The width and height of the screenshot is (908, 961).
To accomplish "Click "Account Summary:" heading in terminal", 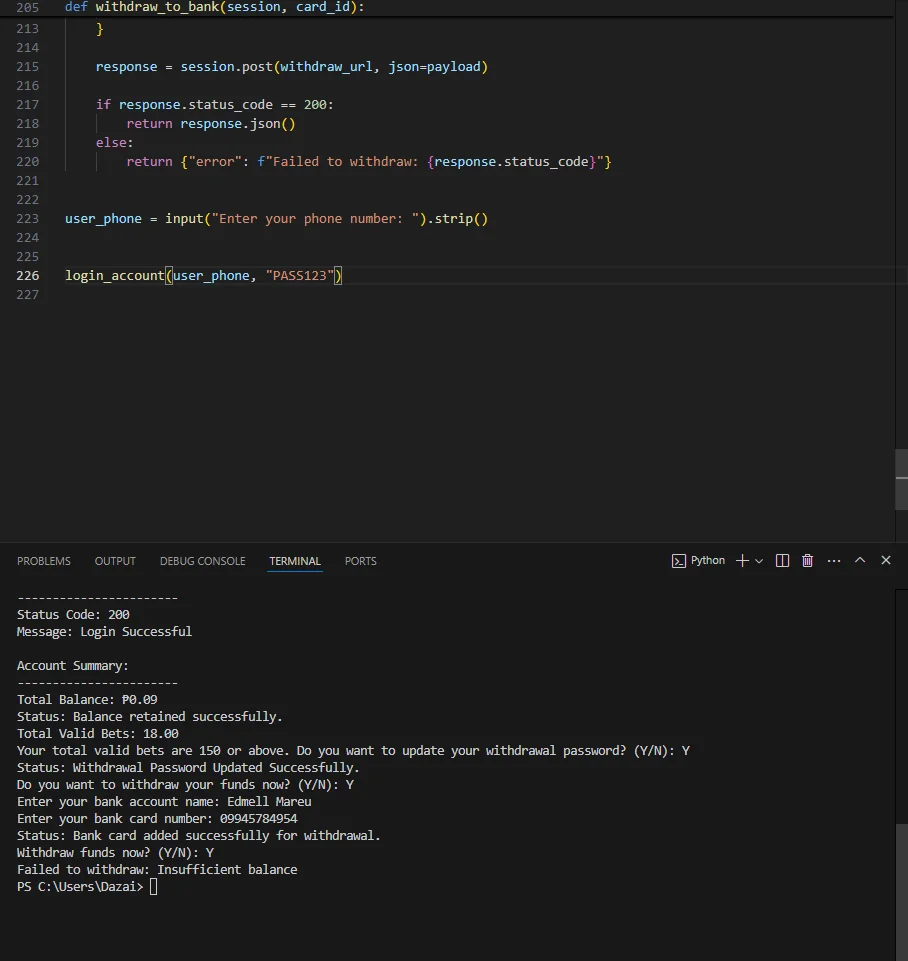I will 72,666.
